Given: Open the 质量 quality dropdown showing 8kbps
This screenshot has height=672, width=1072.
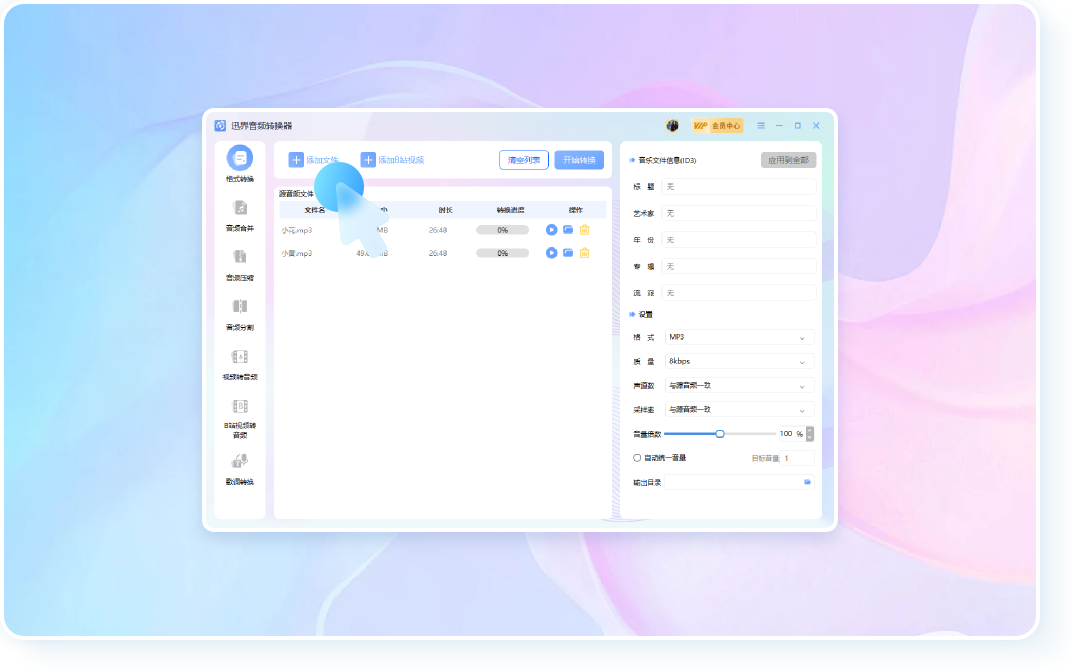Looking at the screenshot, I should pos(739,361).
